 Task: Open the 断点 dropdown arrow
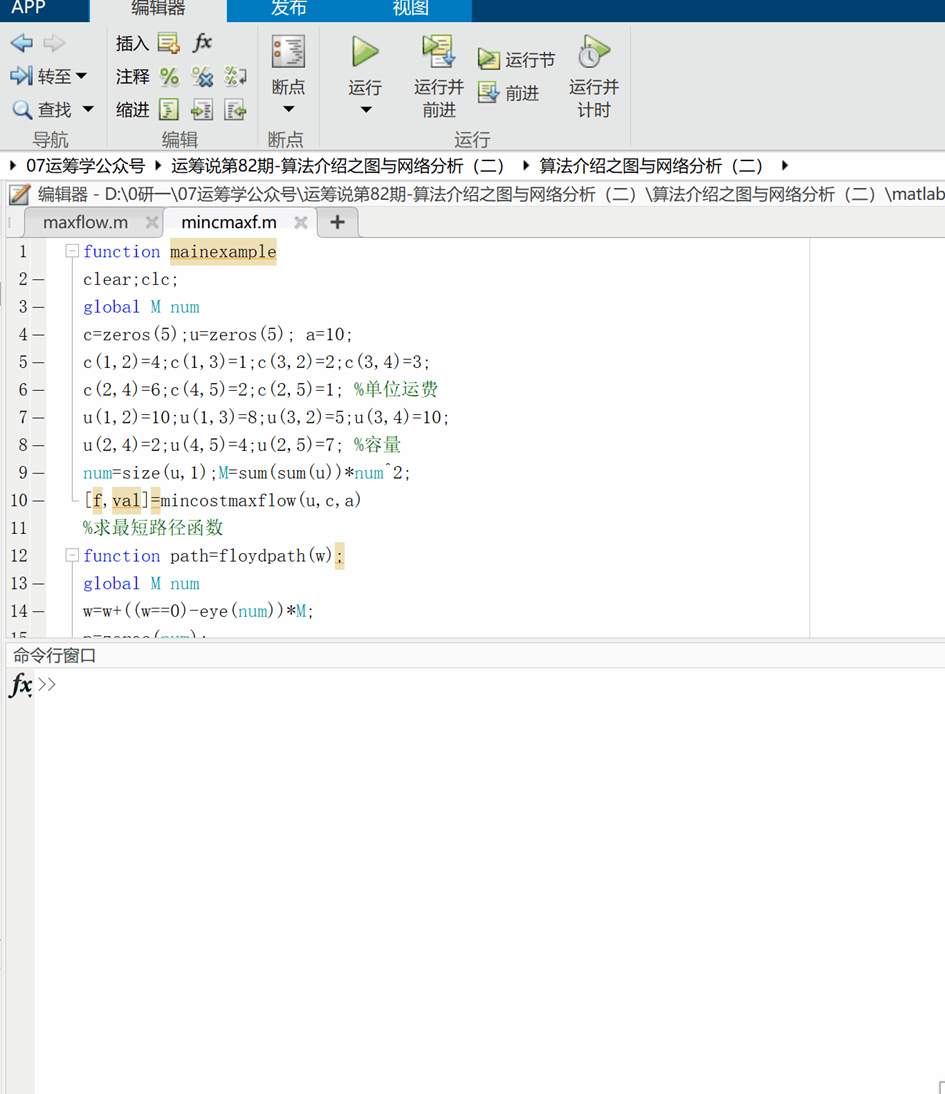[x=288, y=109]
